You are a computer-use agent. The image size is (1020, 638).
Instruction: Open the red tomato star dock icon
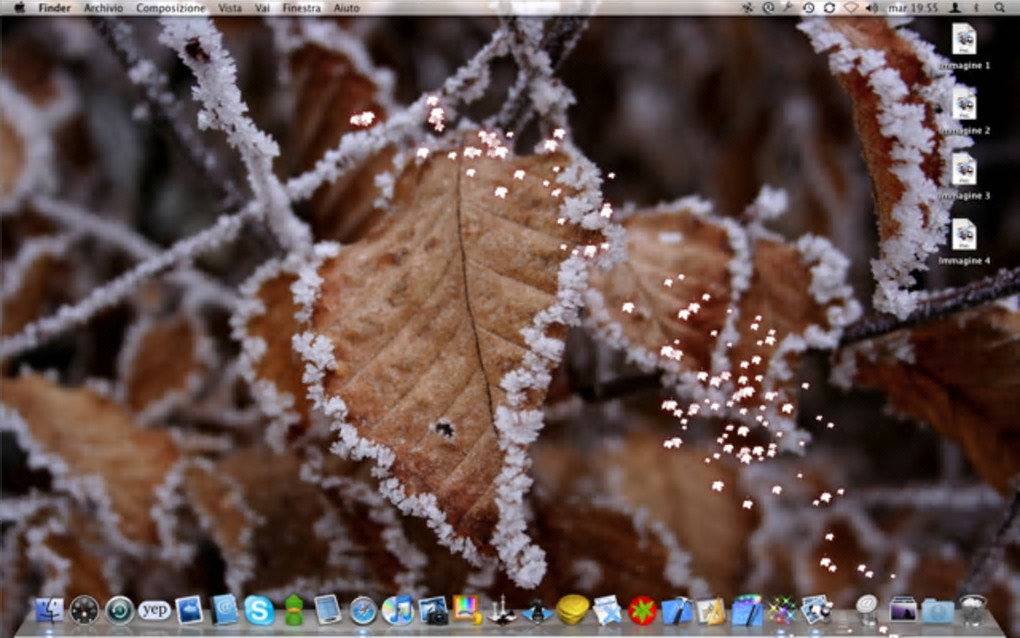click(x=642, y=611)
